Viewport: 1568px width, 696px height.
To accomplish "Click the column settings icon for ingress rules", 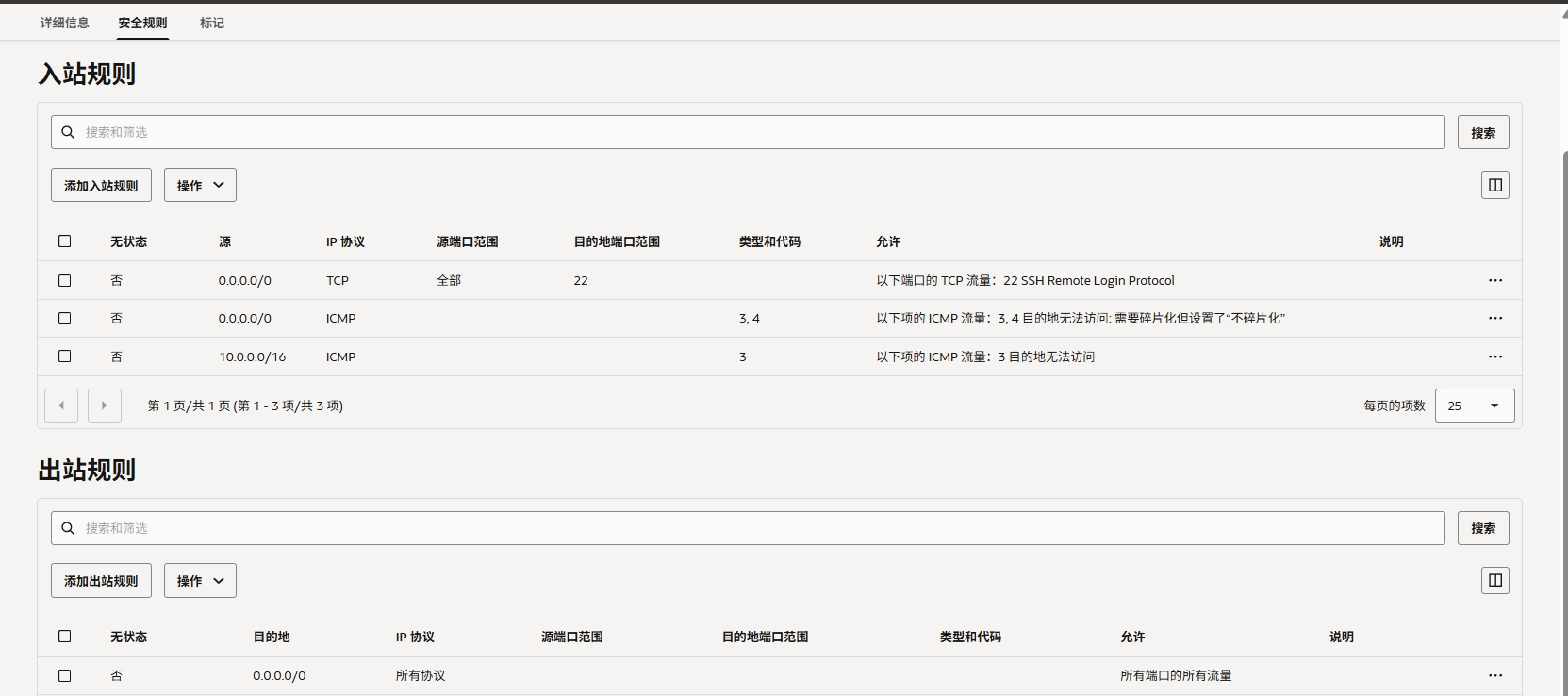I will (1494, 185).
